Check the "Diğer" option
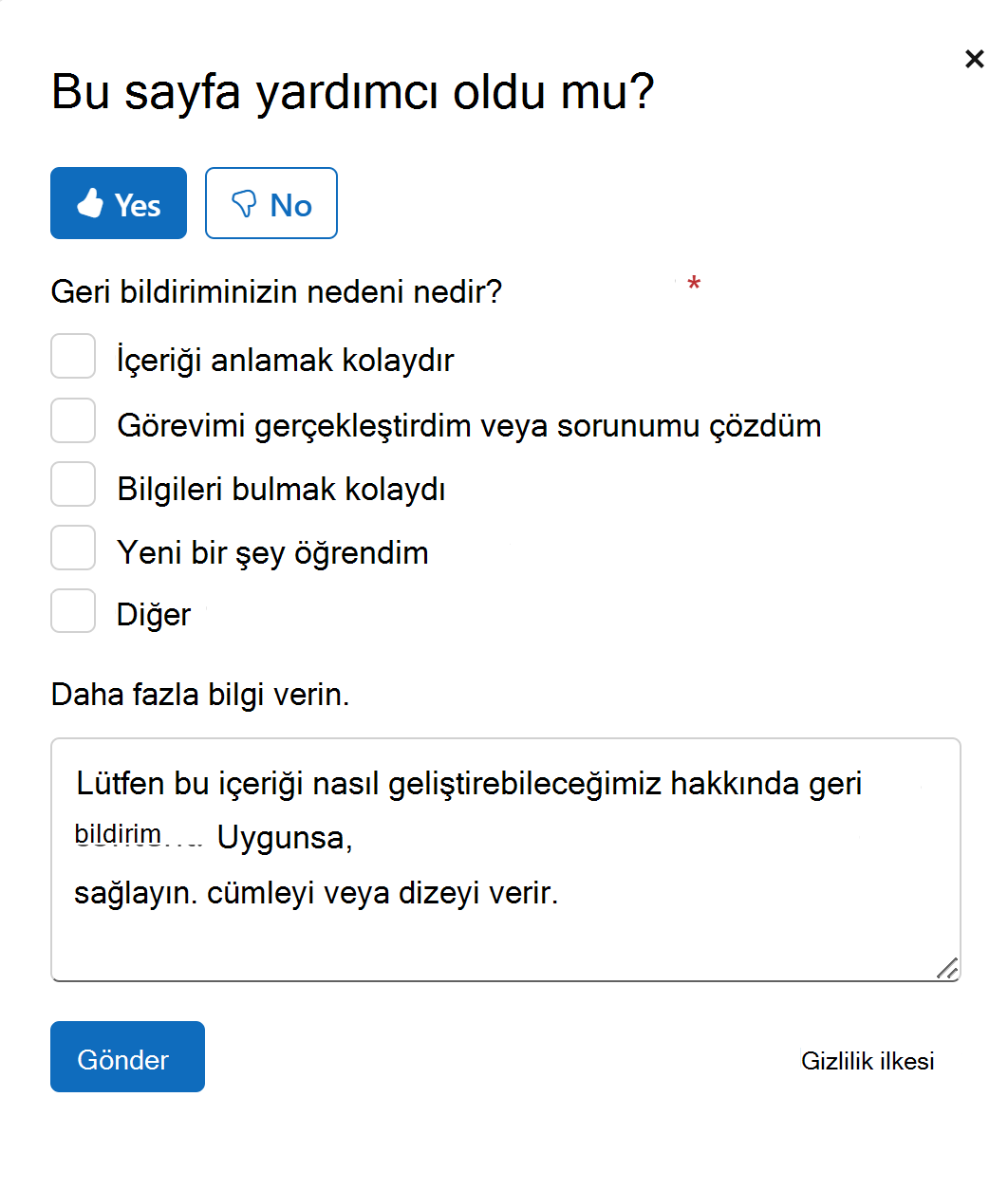The width and height of the screenshot is (1008, 1190). pos(73,611)
